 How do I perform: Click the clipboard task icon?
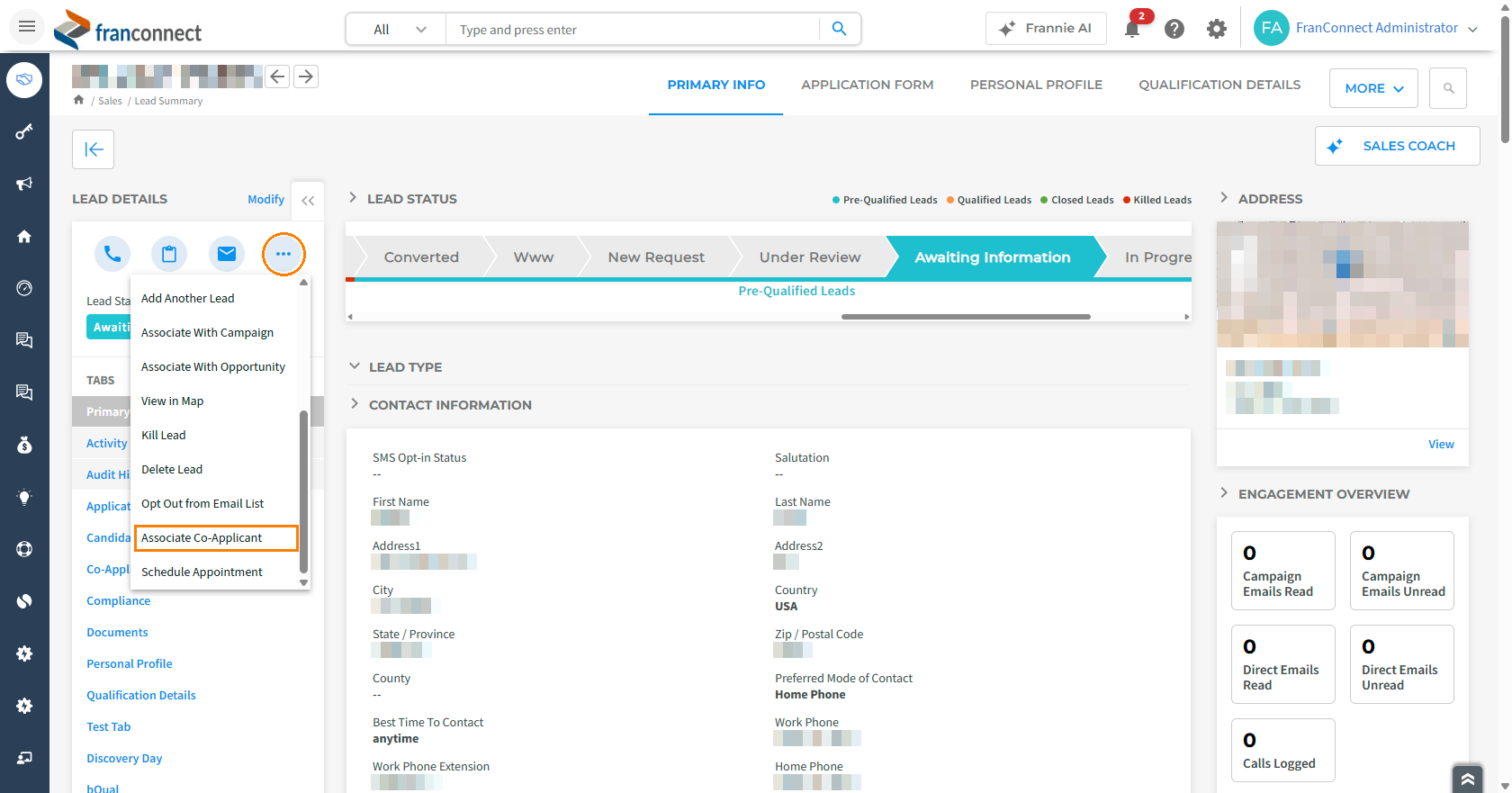pyautogui.click(x=169, y=254)
